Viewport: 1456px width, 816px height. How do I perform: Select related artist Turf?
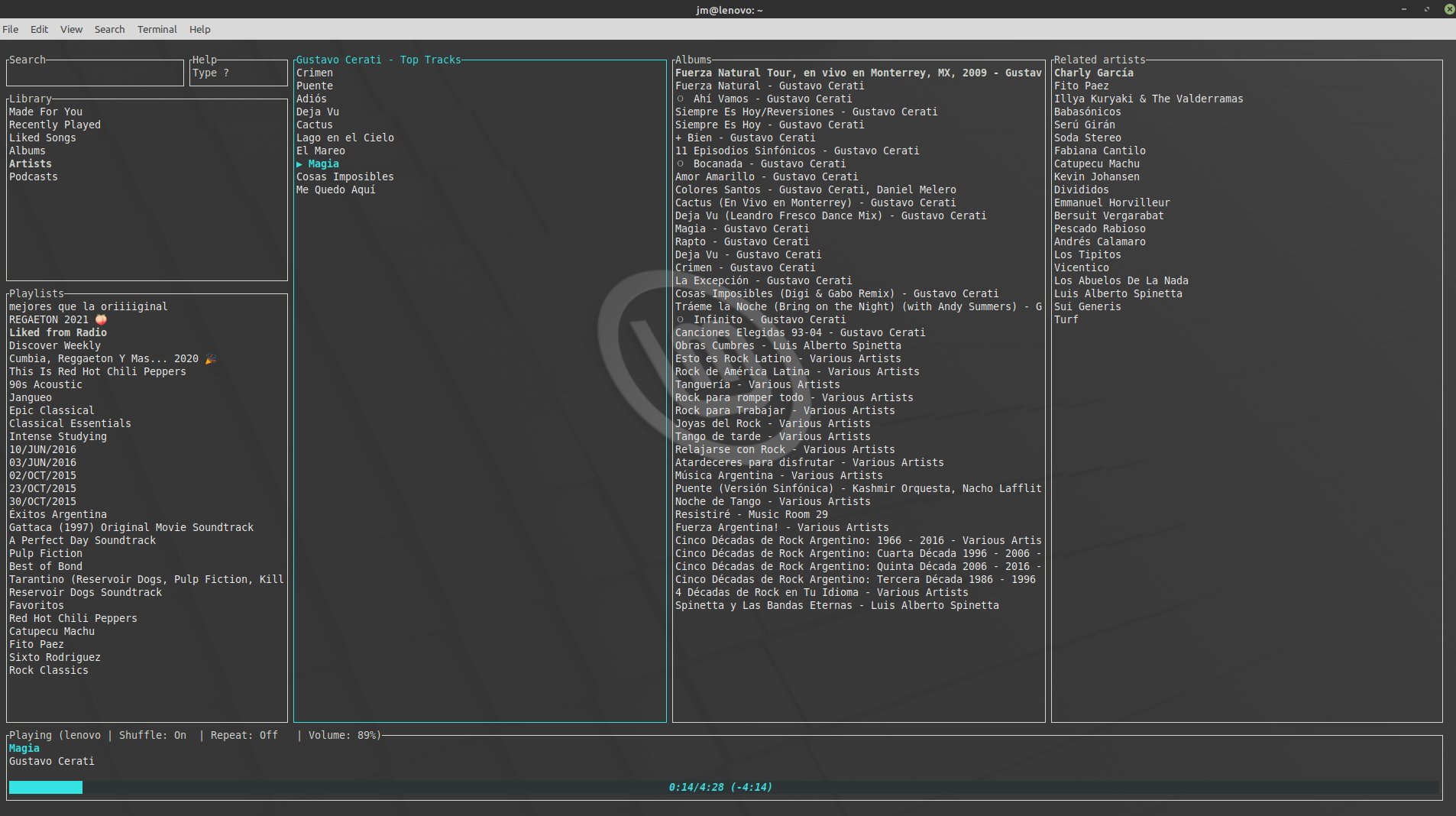[1066, 319]
